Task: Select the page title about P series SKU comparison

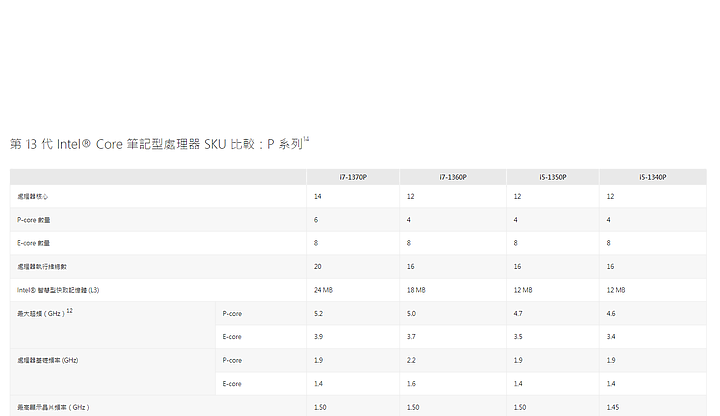Action: [156, 144]
